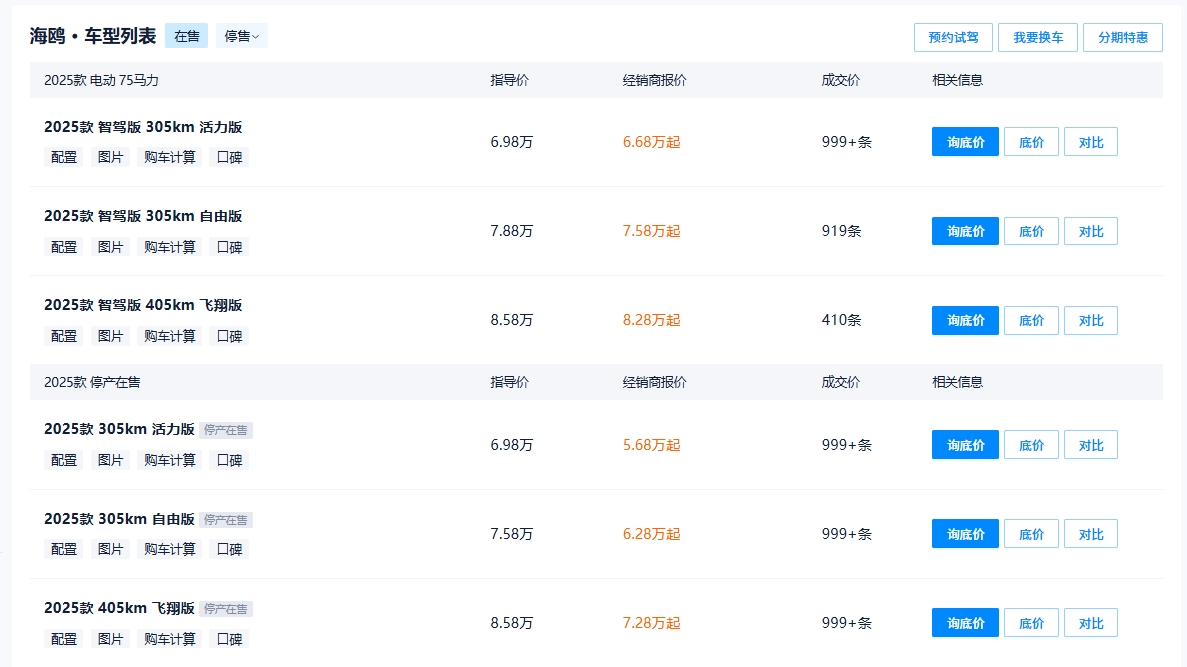Click 询底价 for 智驾版 305km 活力版

click(965, 142)
